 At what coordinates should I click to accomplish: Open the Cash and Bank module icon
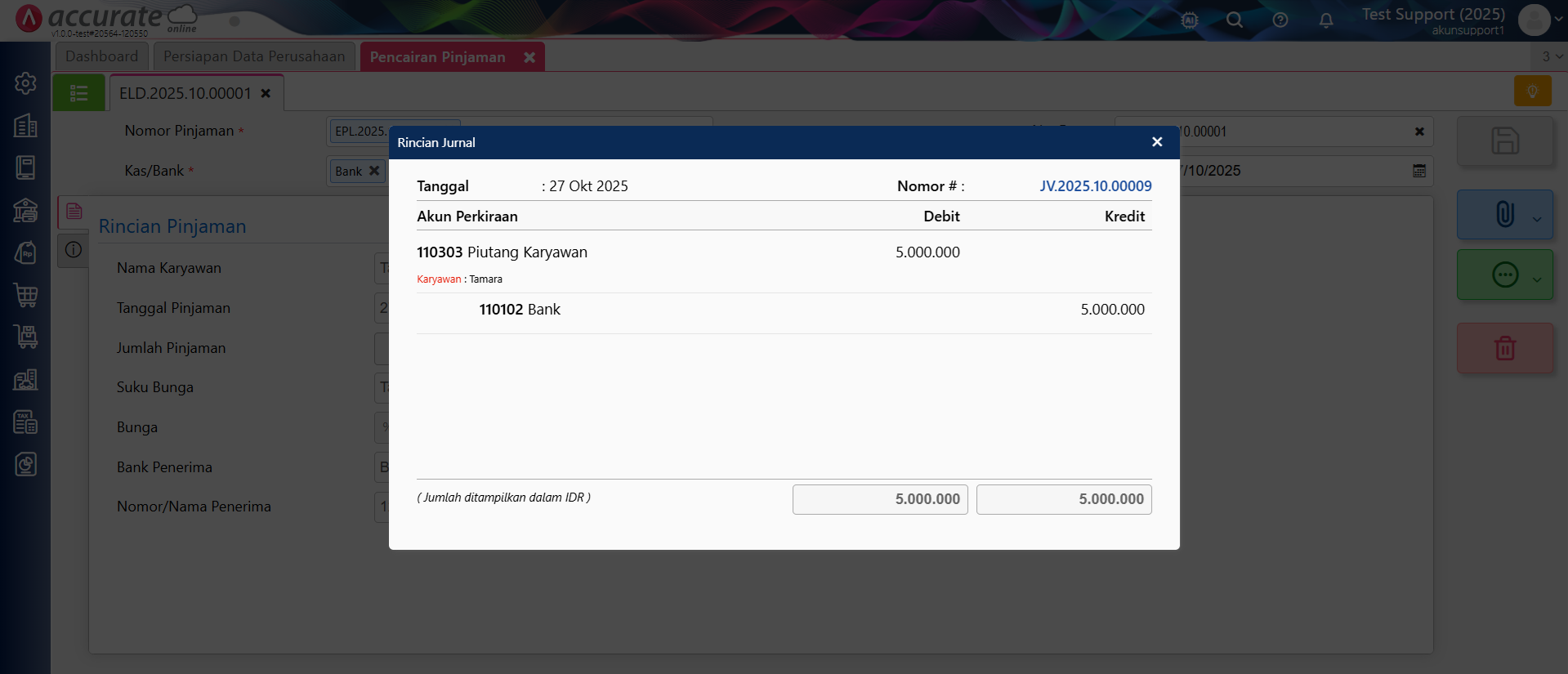[25, 210]
